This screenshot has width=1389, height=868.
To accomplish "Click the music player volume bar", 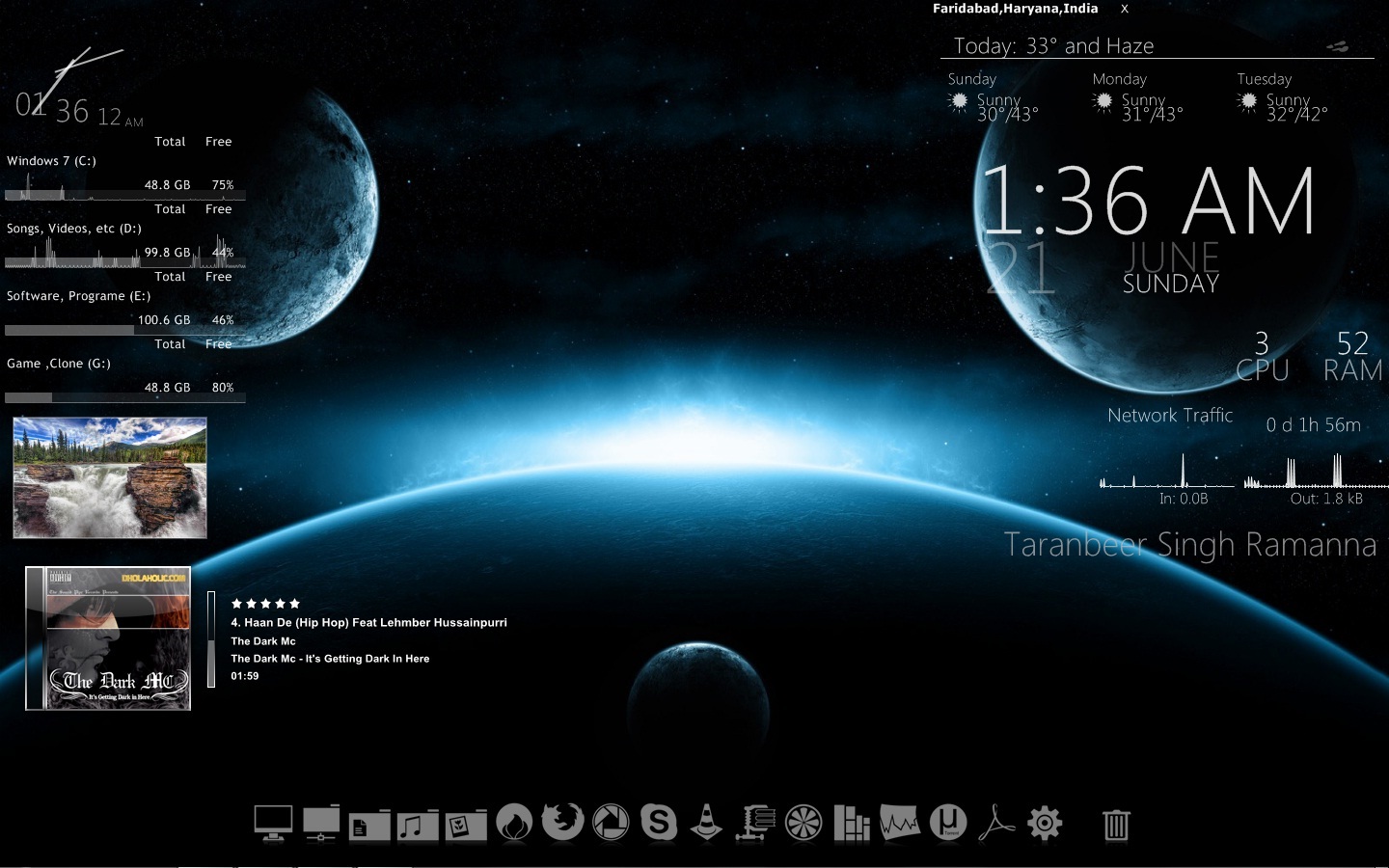I will [x=211, y=638].
